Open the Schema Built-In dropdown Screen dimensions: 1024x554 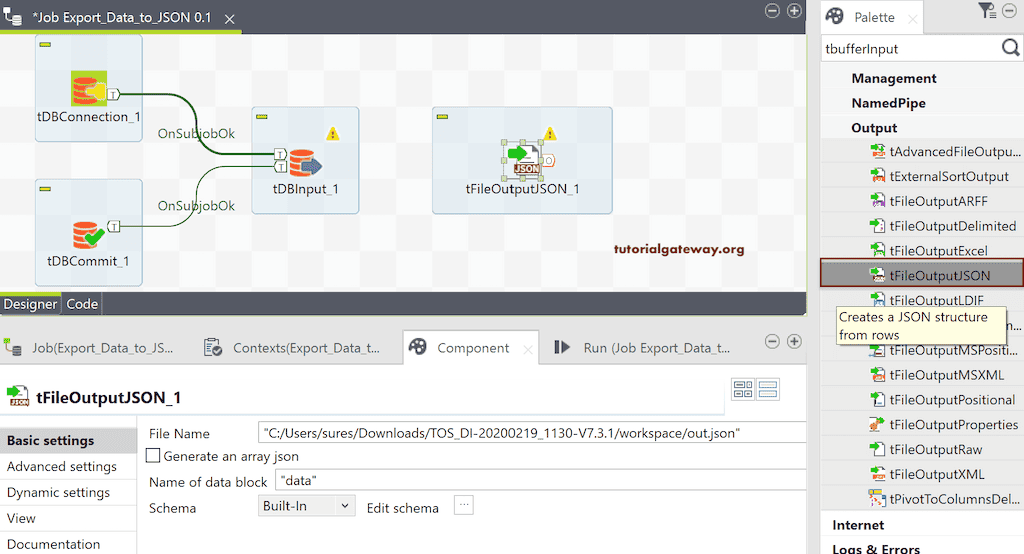coord(307,506)
